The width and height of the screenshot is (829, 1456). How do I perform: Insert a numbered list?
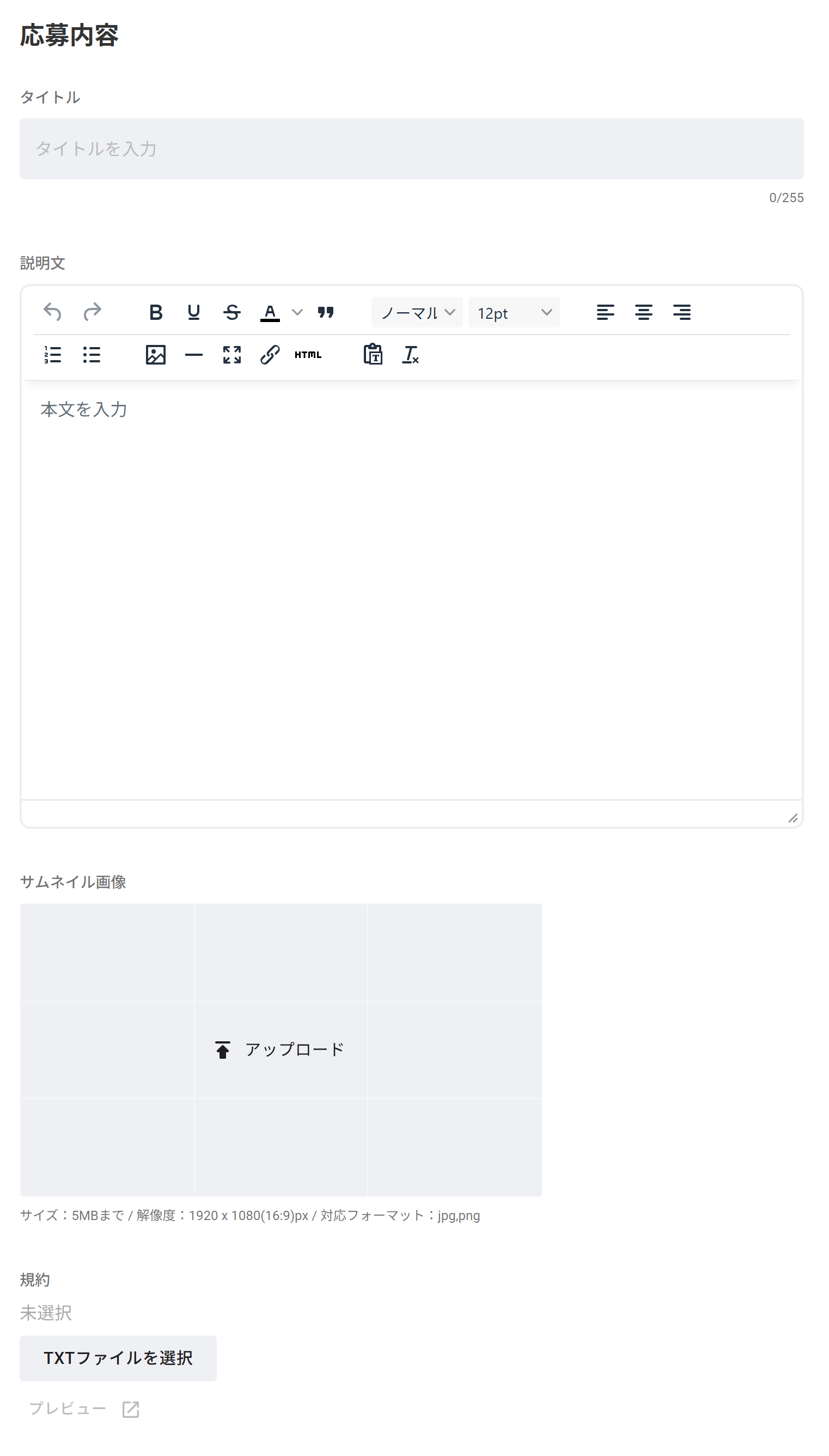52,355
